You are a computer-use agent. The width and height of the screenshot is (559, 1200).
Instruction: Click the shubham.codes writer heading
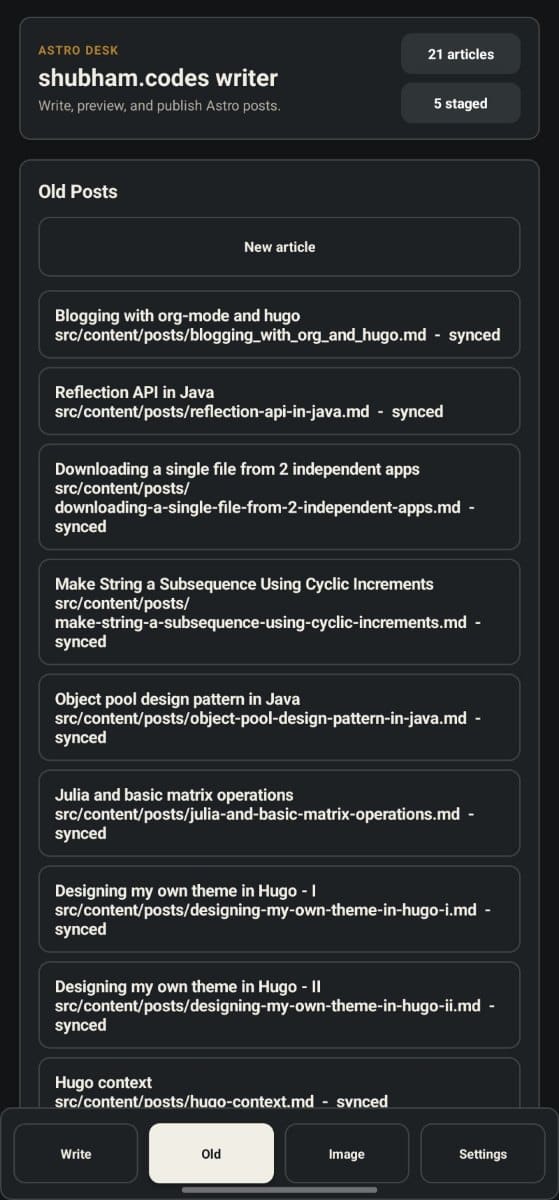pos(158,78)
